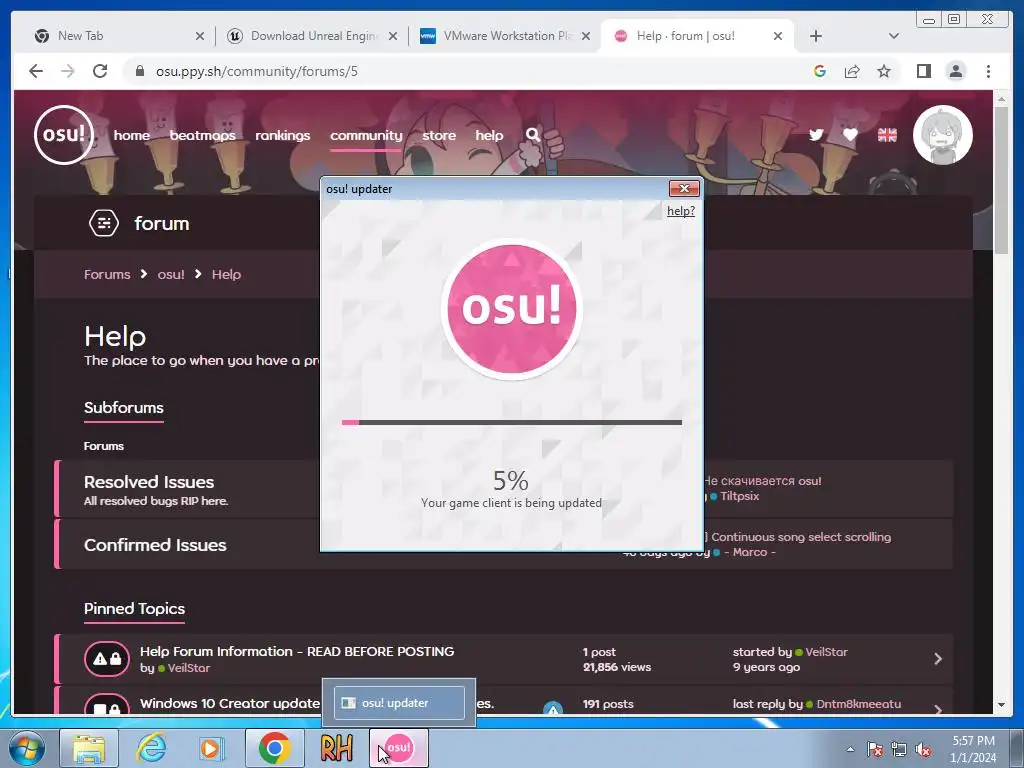Viewport: 1024px width, 768px height.
Task: Click the pink osu! logo in updater
Action: coord(512,309)
